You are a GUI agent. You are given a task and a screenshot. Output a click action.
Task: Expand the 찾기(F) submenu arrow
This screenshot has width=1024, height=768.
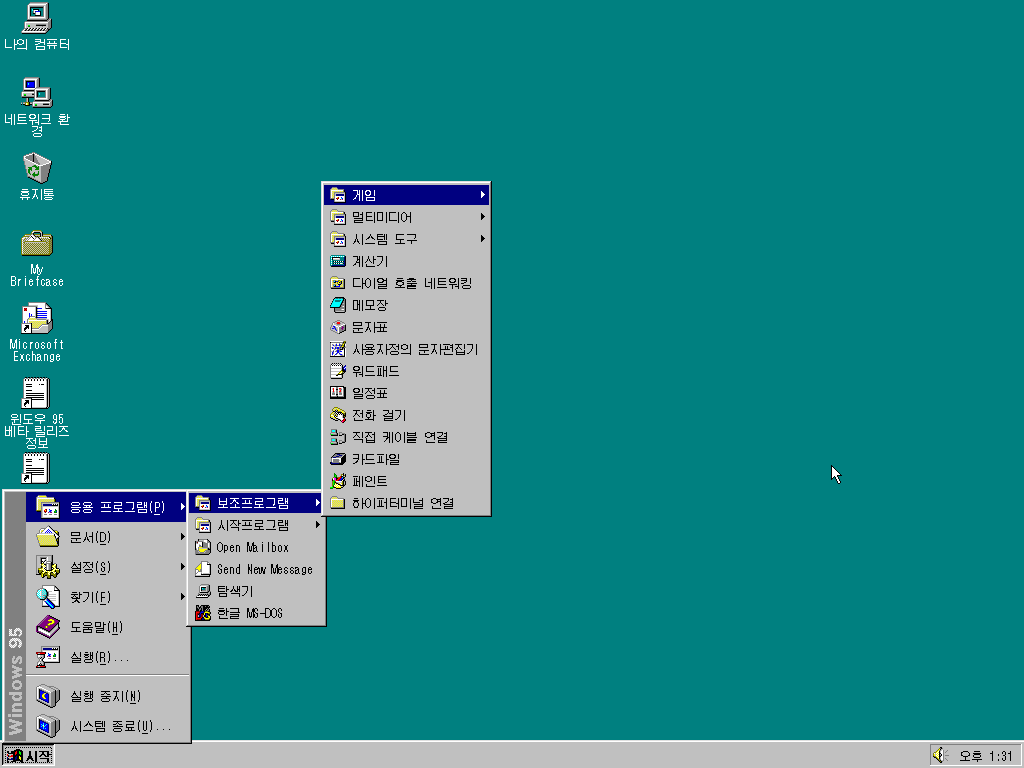pos(182,597)
